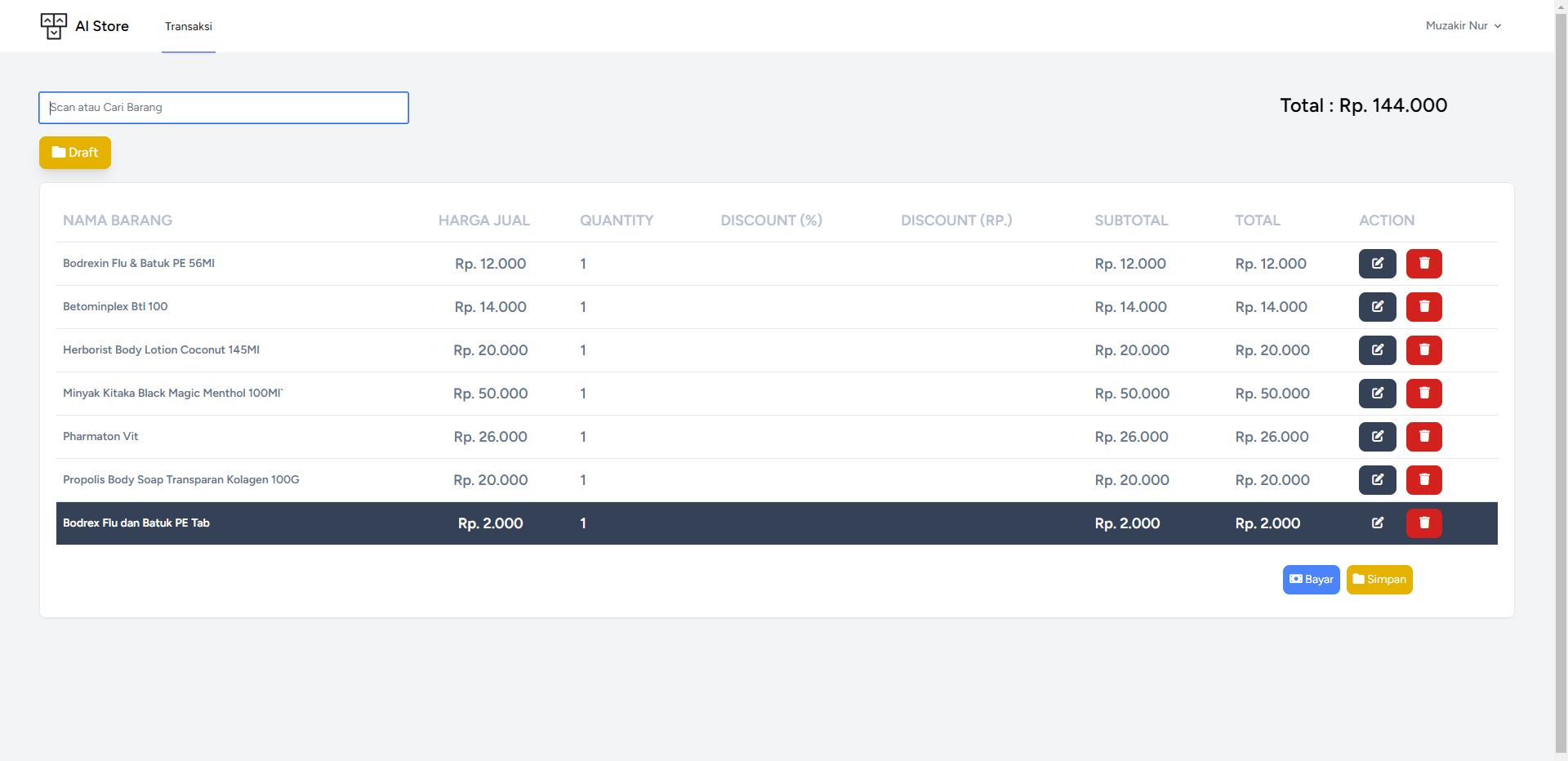Edit Herborist Body Lotion Coconut 145Ml
1568x761 pixels.
(1378, 350)
